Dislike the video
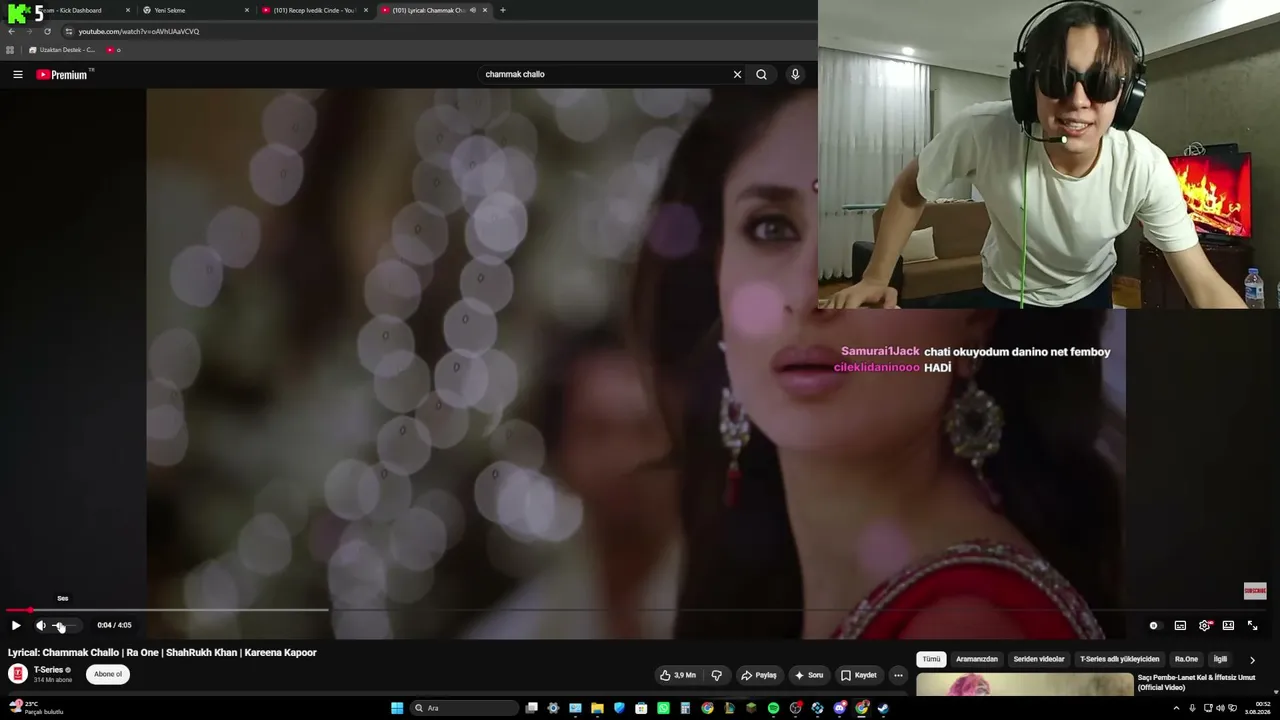1280x720 pixels. pos(716,675)
